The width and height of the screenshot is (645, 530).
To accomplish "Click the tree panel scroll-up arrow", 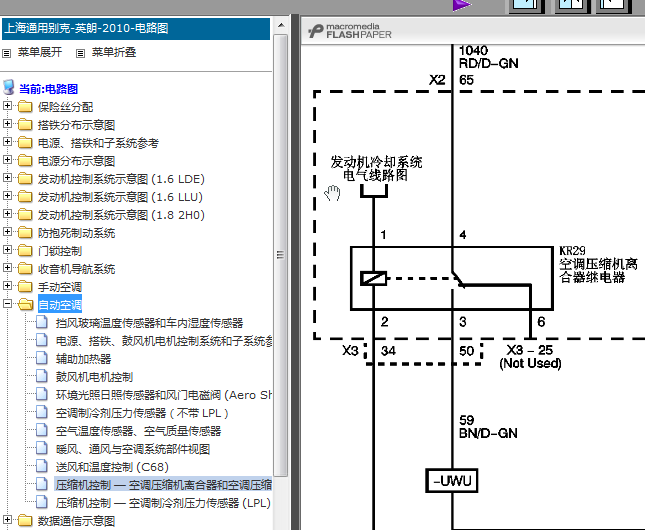I will 281,26.
